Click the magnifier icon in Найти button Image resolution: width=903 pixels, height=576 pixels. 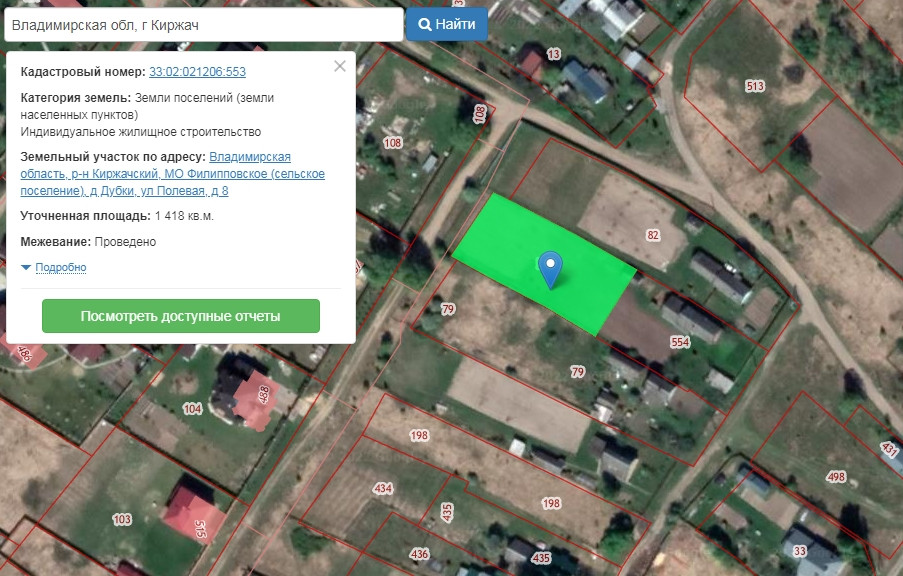tap(424, 25)
